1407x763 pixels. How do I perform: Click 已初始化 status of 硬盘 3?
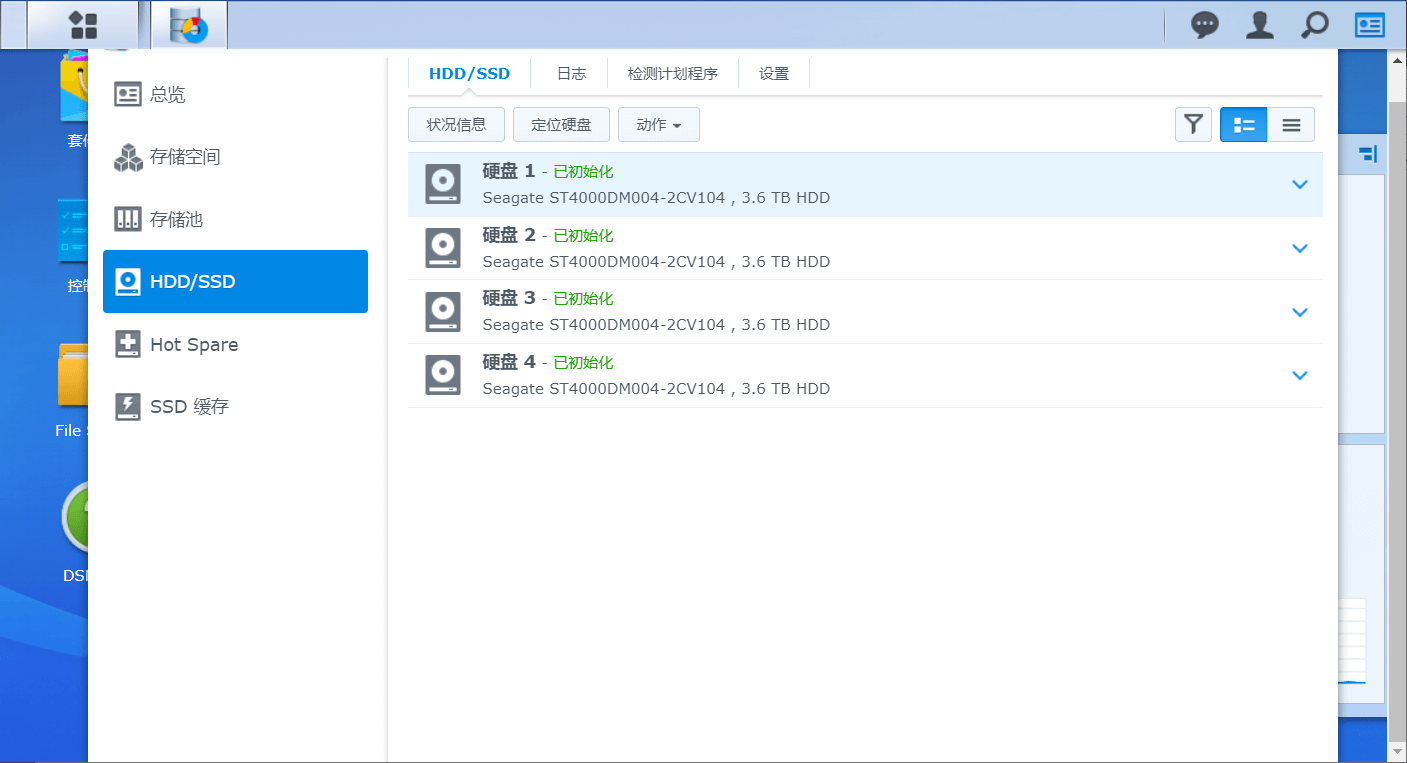click(x=583, y=299)
